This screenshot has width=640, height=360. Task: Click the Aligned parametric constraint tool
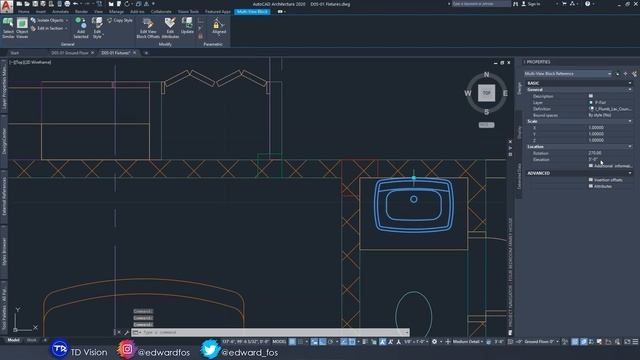tap(218, 27)
